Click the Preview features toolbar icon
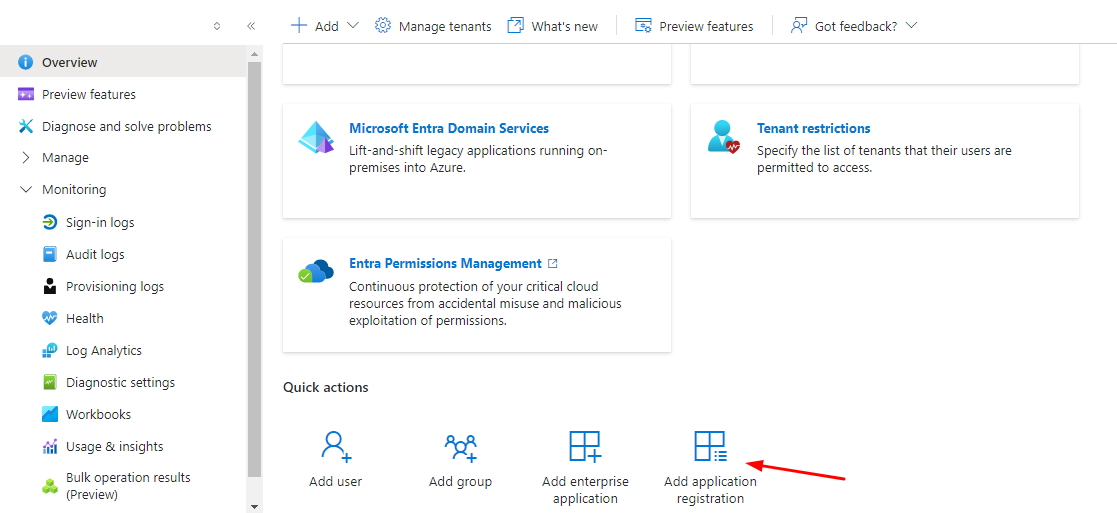 (643, 26)
